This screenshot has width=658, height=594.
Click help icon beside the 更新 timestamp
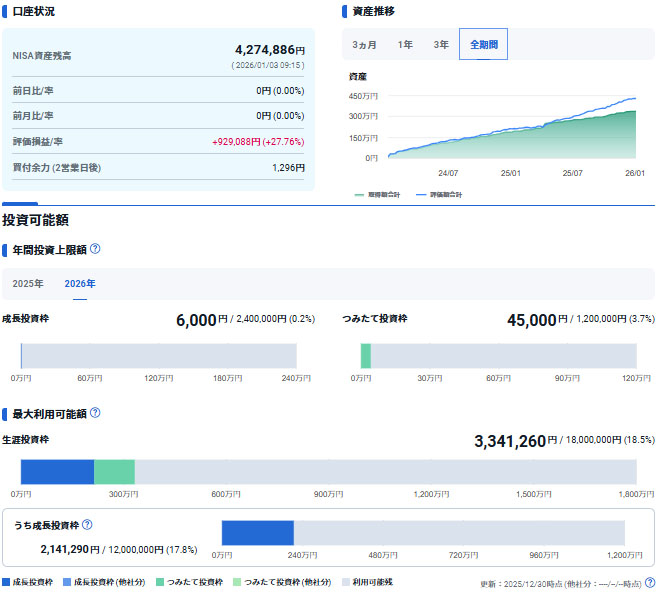coord(650,582)
